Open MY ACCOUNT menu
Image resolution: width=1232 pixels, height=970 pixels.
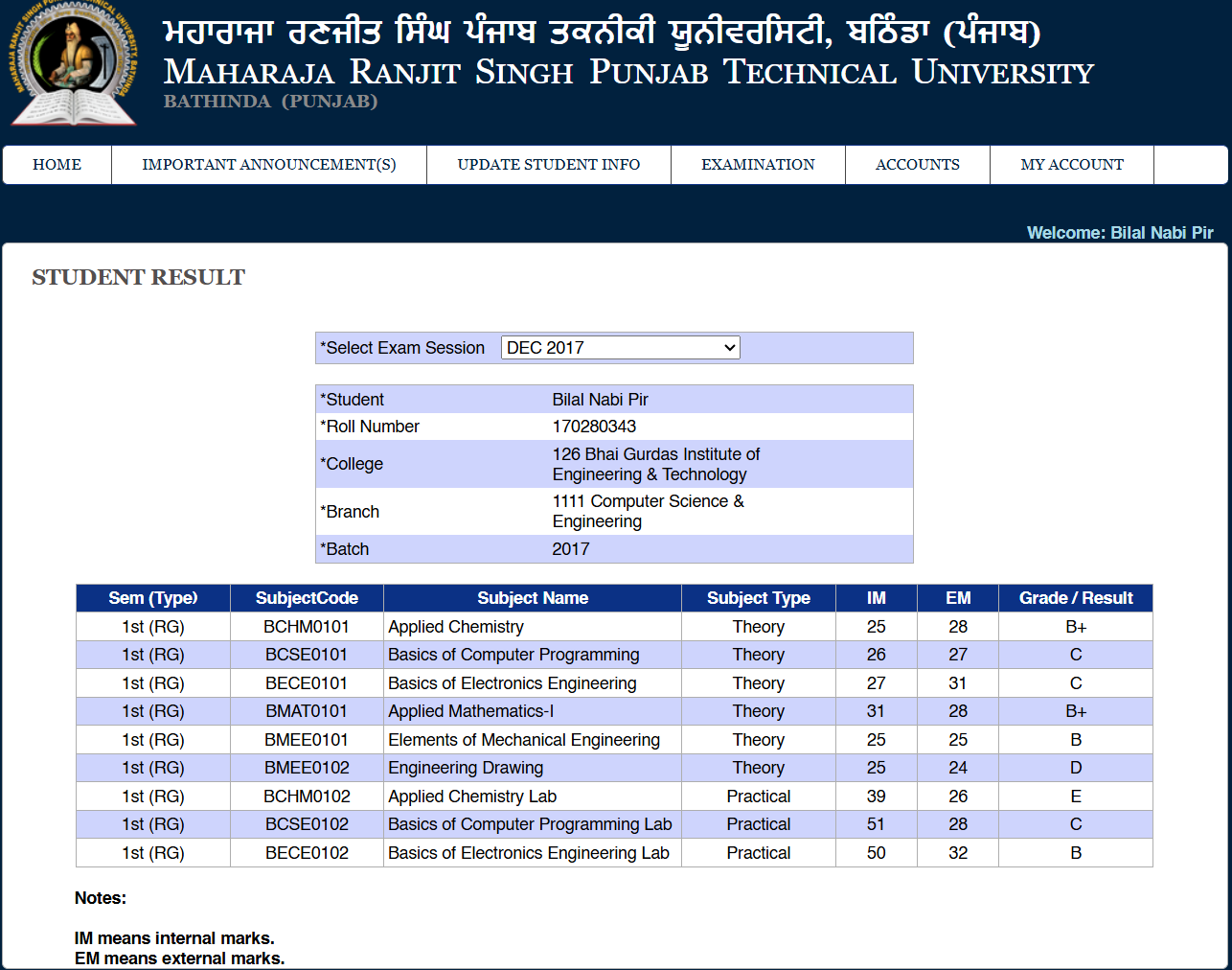pyautogui.click(x=1071, y=165)
